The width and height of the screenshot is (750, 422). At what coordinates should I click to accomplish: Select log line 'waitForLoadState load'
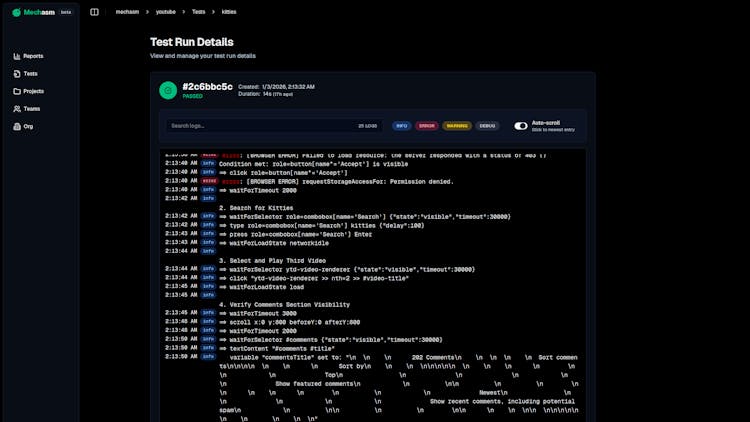[261, 287]
